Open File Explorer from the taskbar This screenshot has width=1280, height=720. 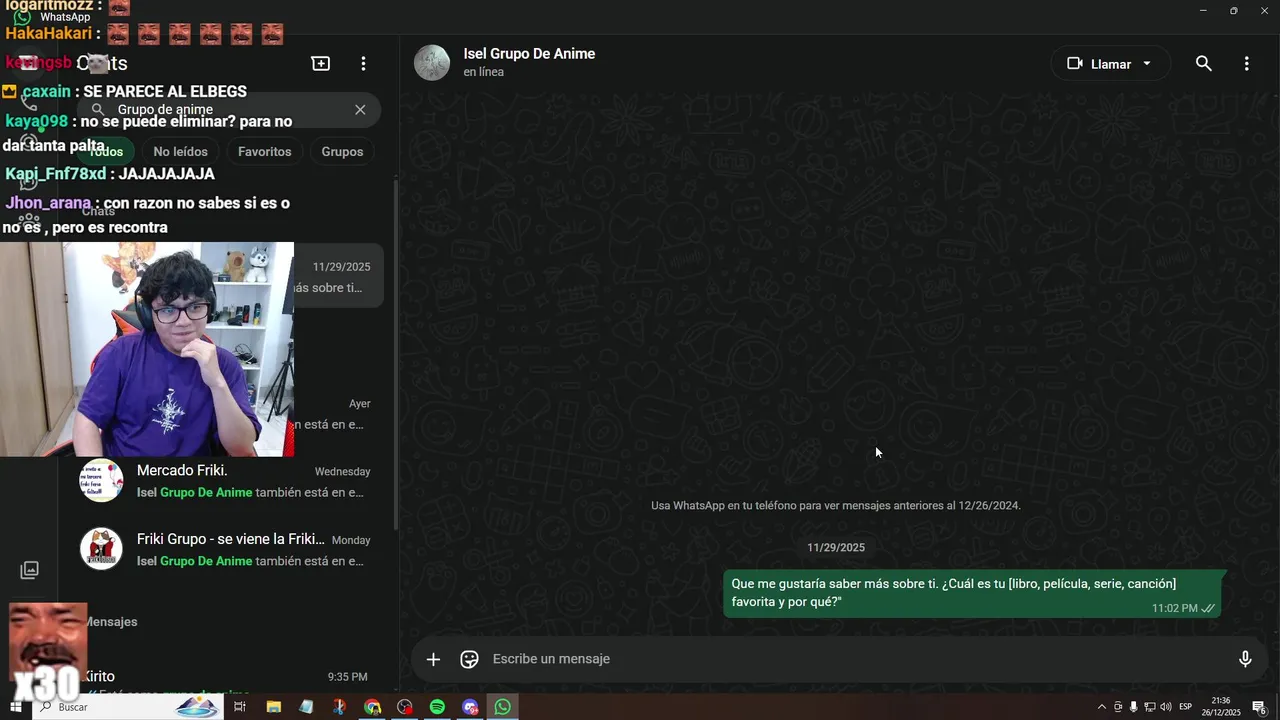point(273,707)
